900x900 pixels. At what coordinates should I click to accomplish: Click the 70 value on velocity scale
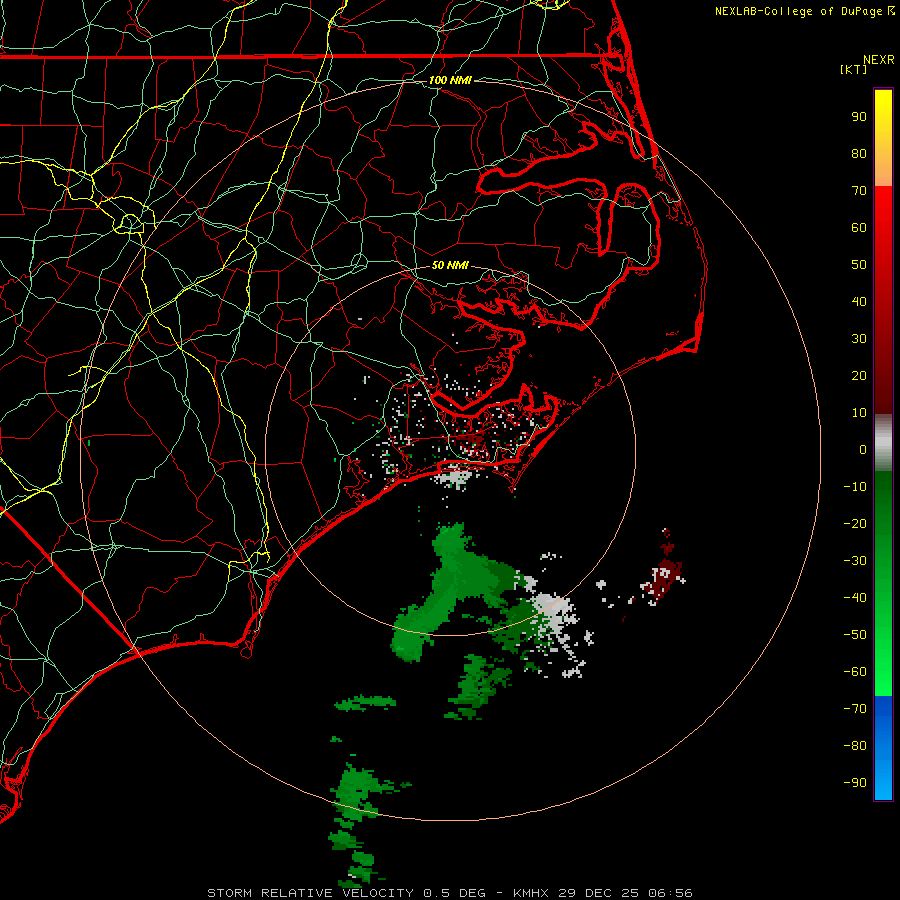(x=859, y=191)
